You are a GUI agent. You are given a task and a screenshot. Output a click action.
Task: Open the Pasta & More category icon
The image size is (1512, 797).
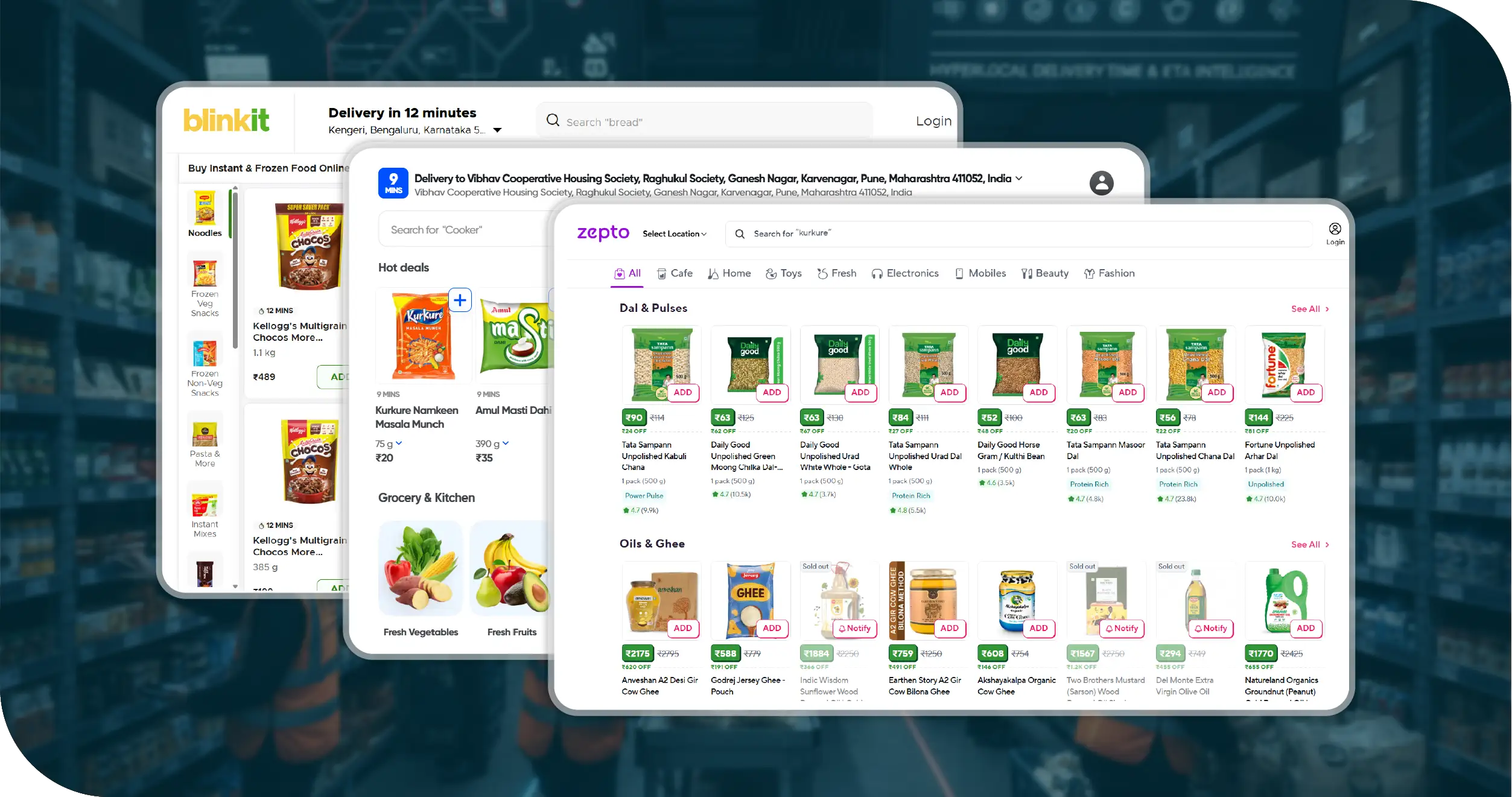(x=205, y=433)
